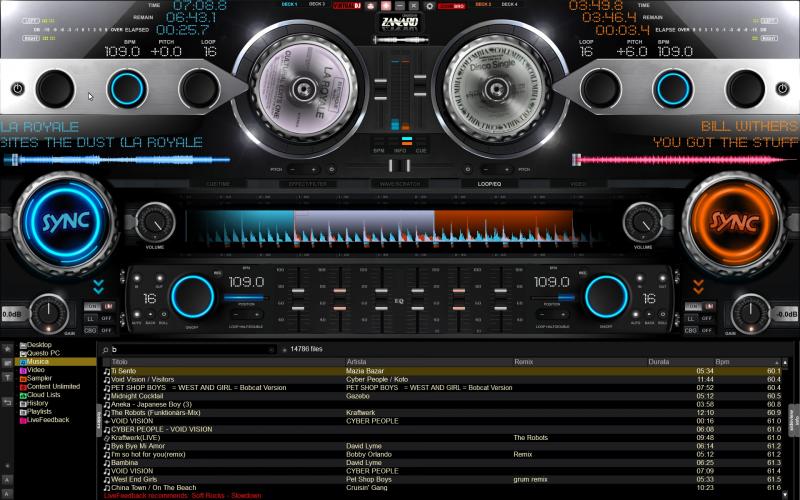Toggle the left deck loop ROLL button
800x500 pixels.
(x=164, y=314)
